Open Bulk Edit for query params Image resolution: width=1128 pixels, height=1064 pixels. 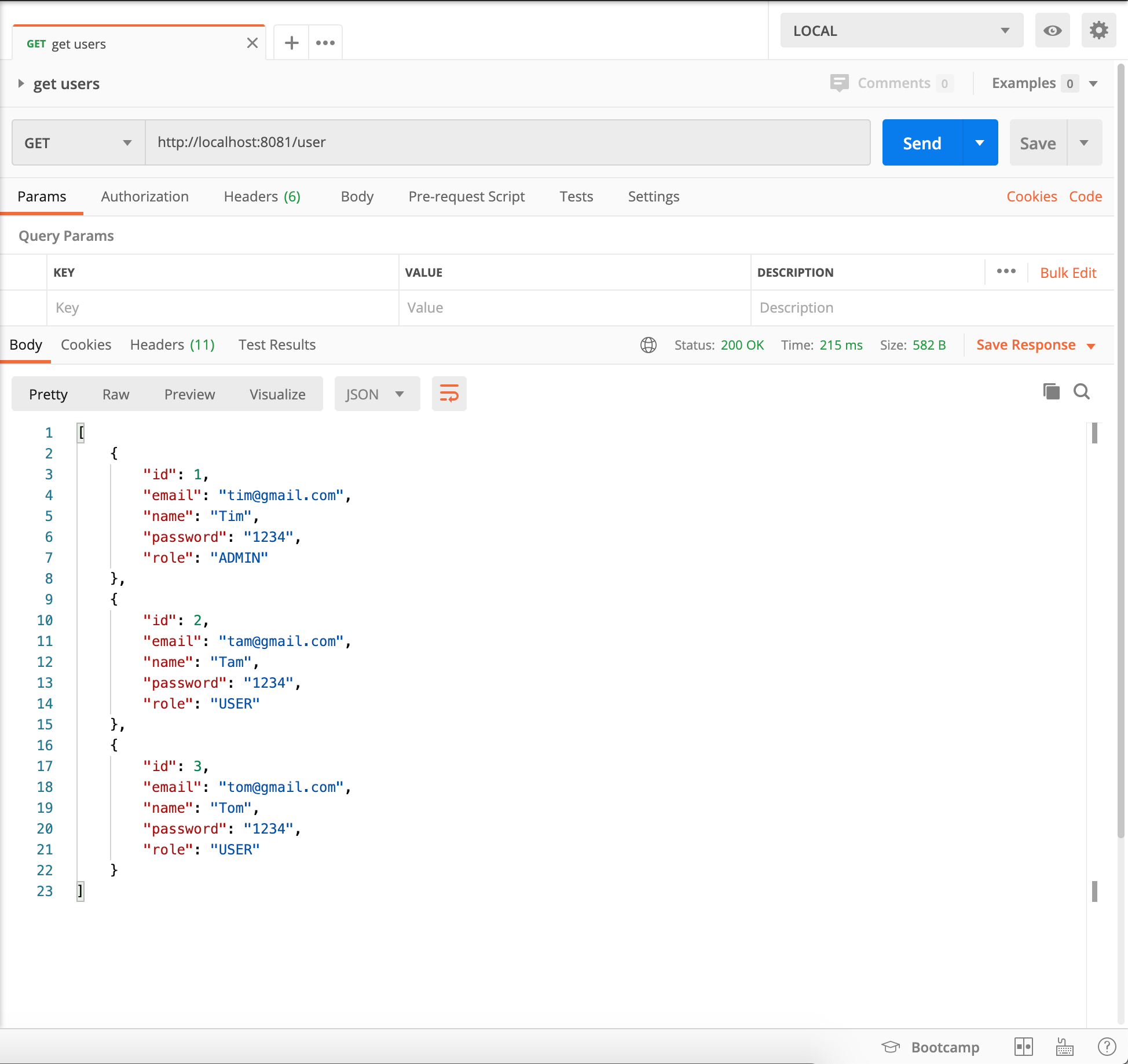pyautogui.click(x=1068, y=272)
